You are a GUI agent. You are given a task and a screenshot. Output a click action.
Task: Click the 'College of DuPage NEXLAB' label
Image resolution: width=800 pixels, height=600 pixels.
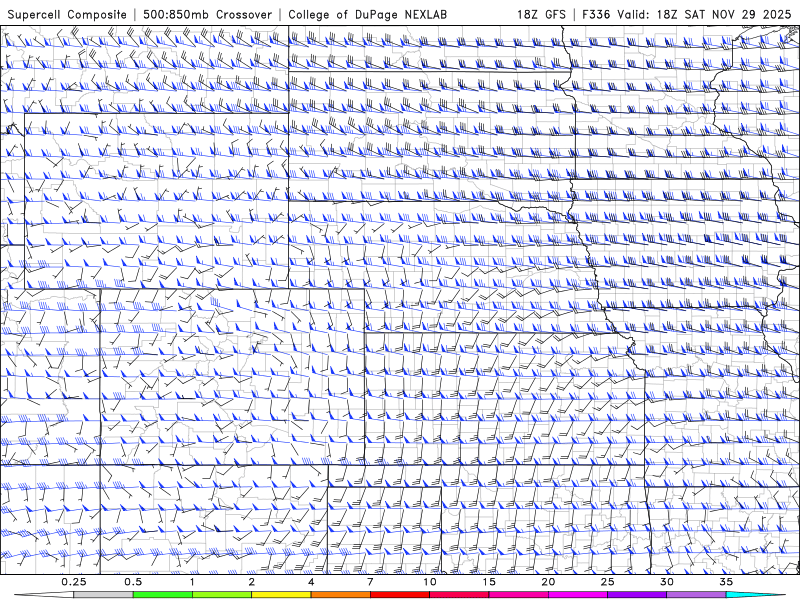coord(367,14)
